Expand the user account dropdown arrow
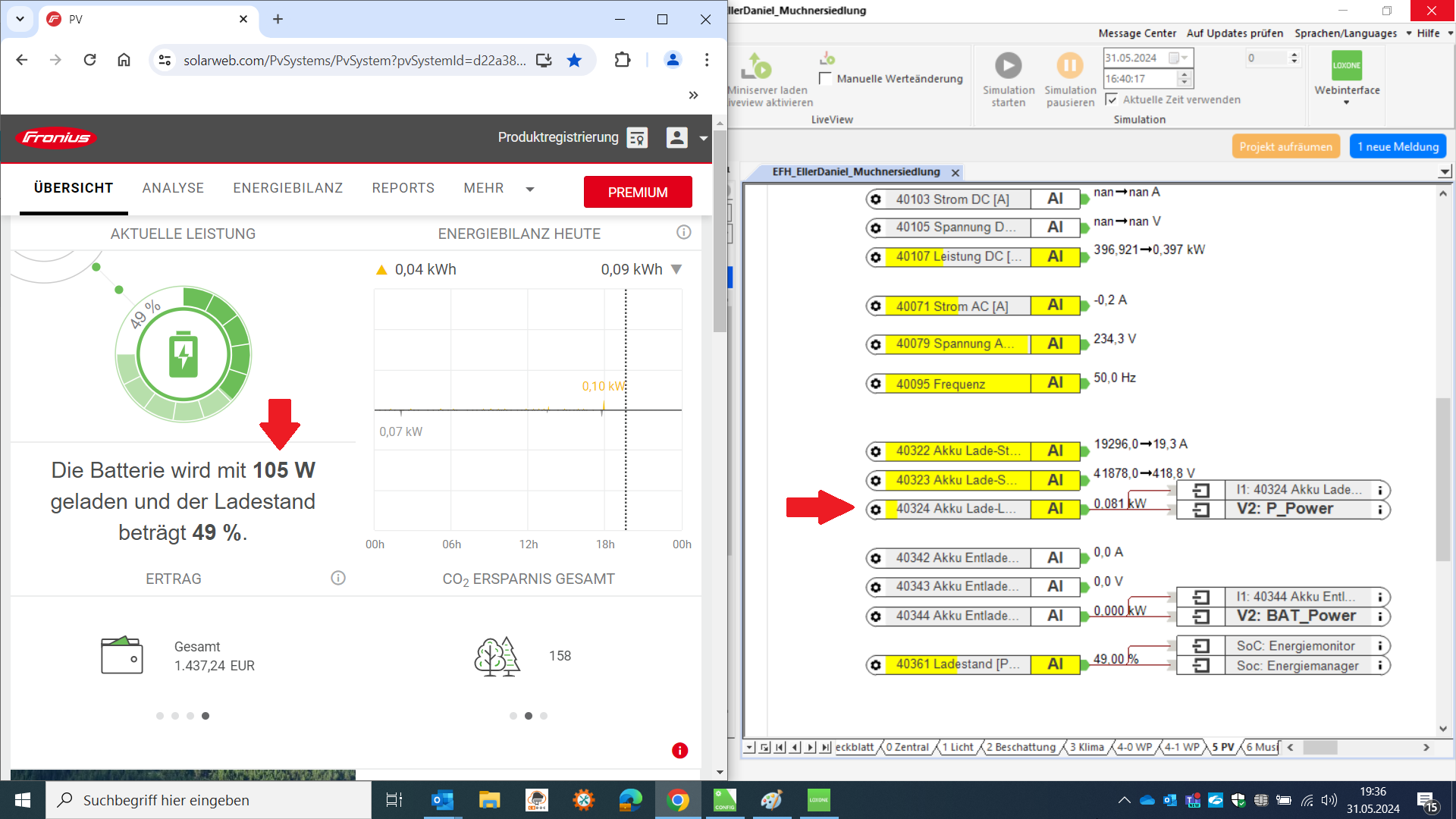Image resolution: width=1456 pixels, height=819 pixels. 704,138
